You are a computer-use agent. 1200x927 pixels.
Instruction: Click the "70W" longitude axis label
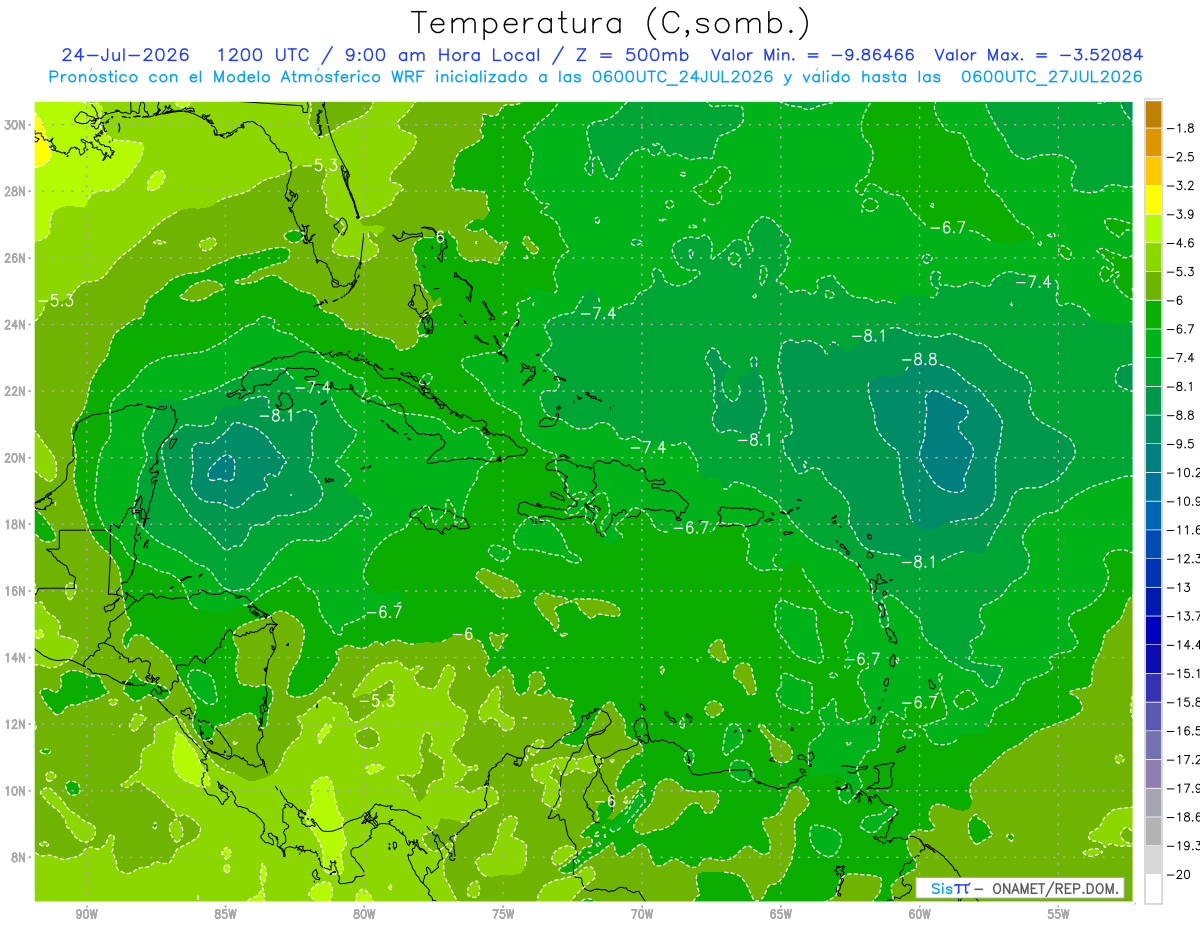(x=642, y=914)
